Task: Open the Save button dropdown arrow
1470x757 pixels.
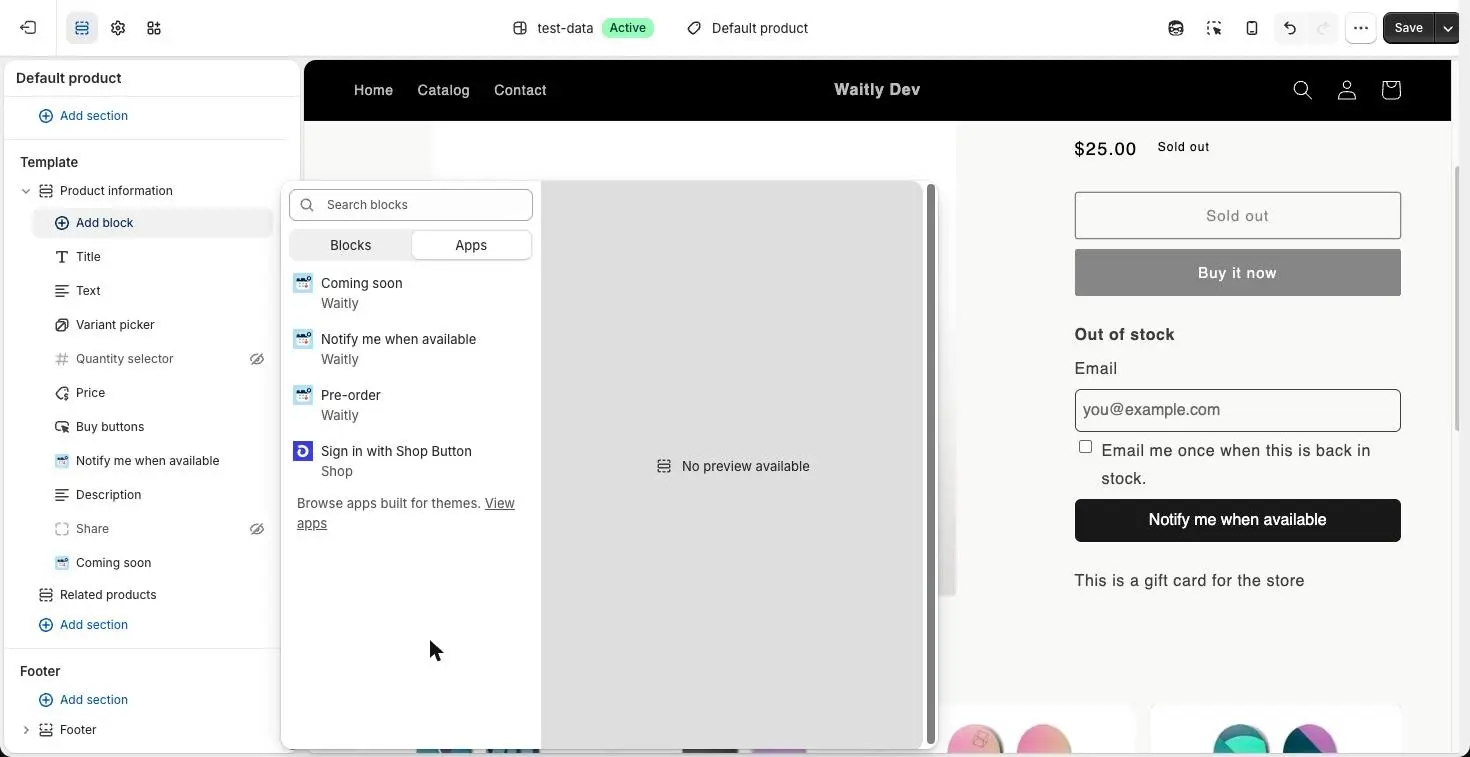Action: pyautogui.click(x=1448, y=28)
